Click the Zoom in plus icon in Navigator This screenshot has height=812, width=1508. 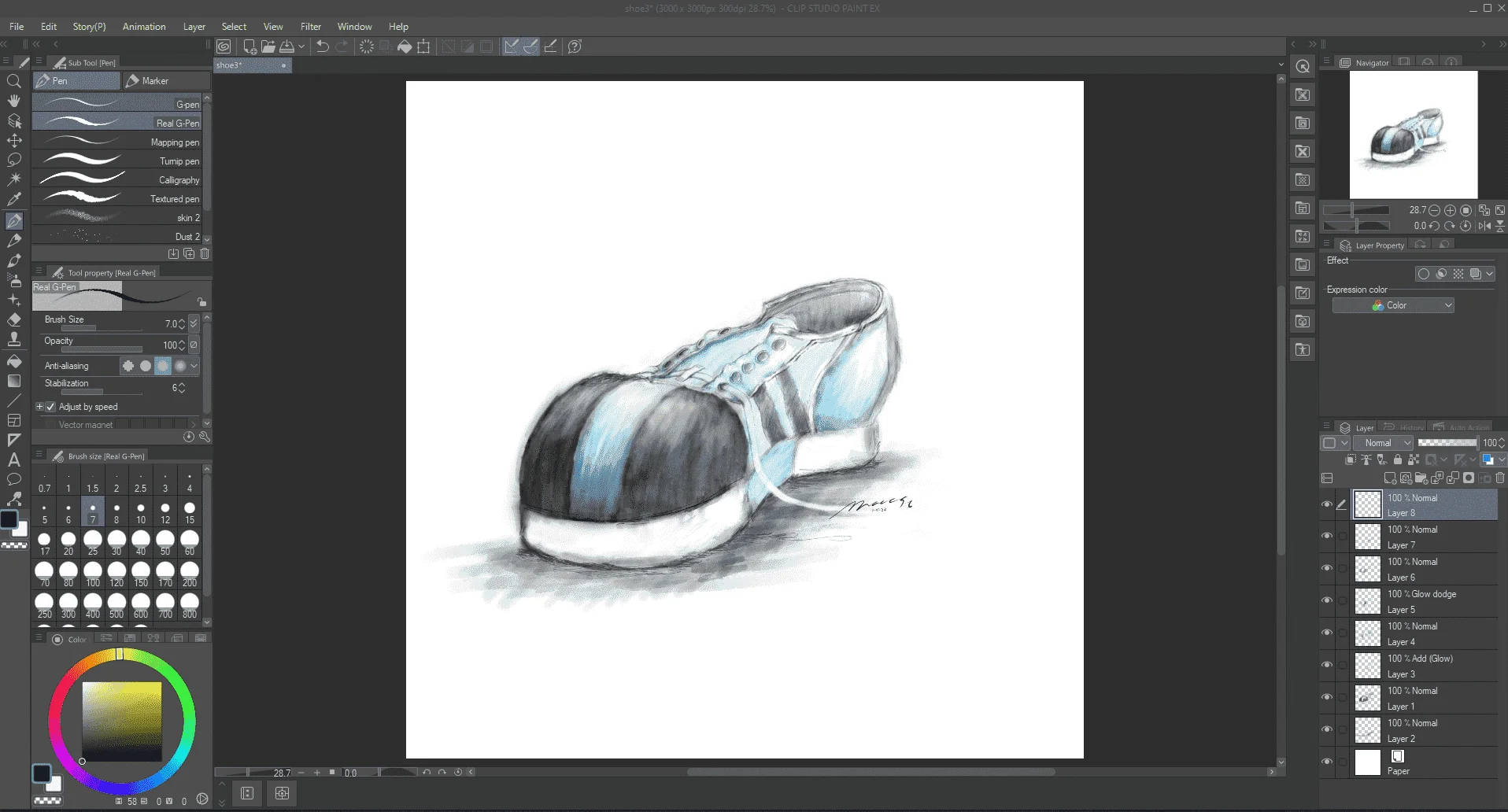point(1450,210)
